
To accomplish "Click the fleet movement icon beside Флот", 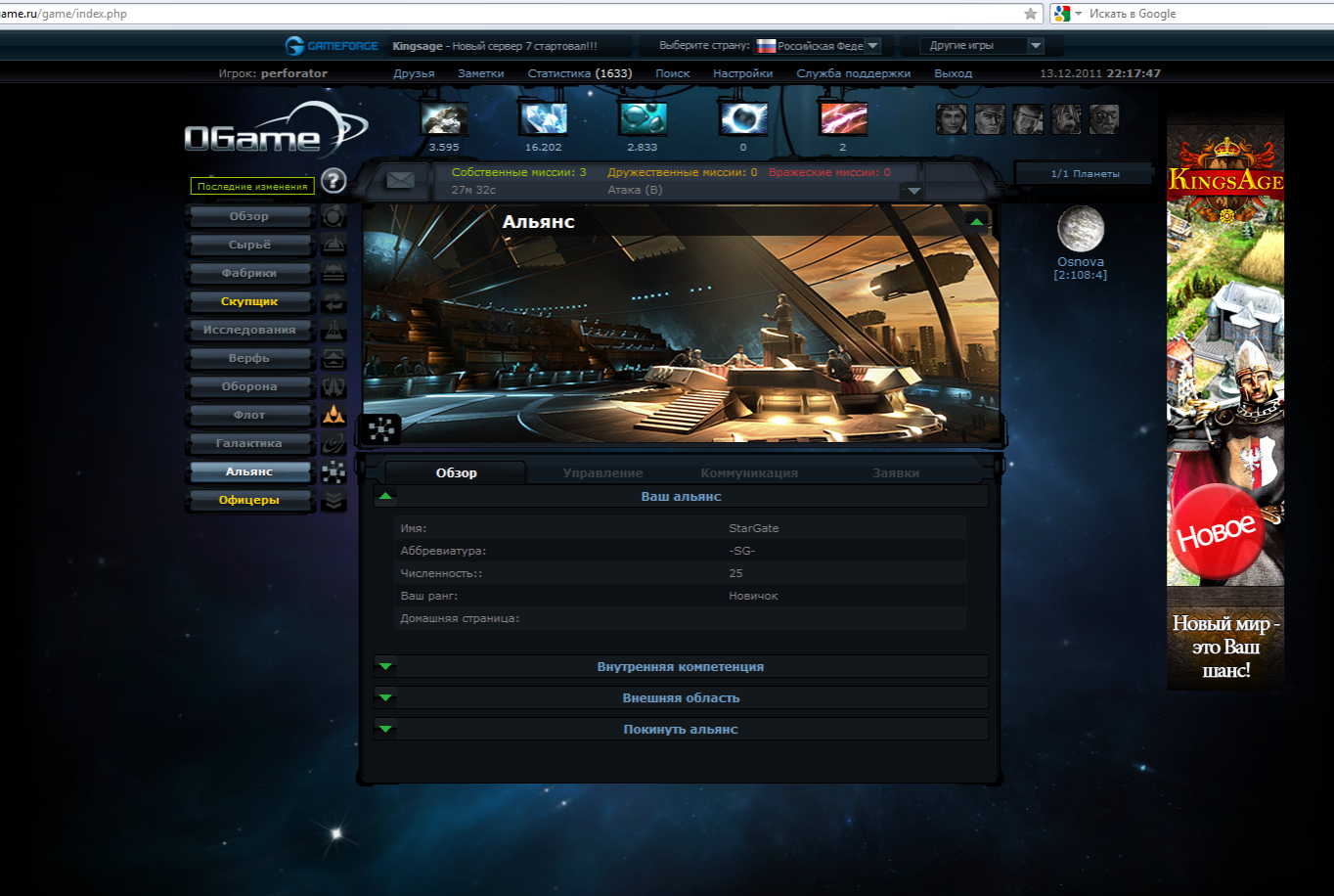I will pyautogui.click(x=333, y=415).
